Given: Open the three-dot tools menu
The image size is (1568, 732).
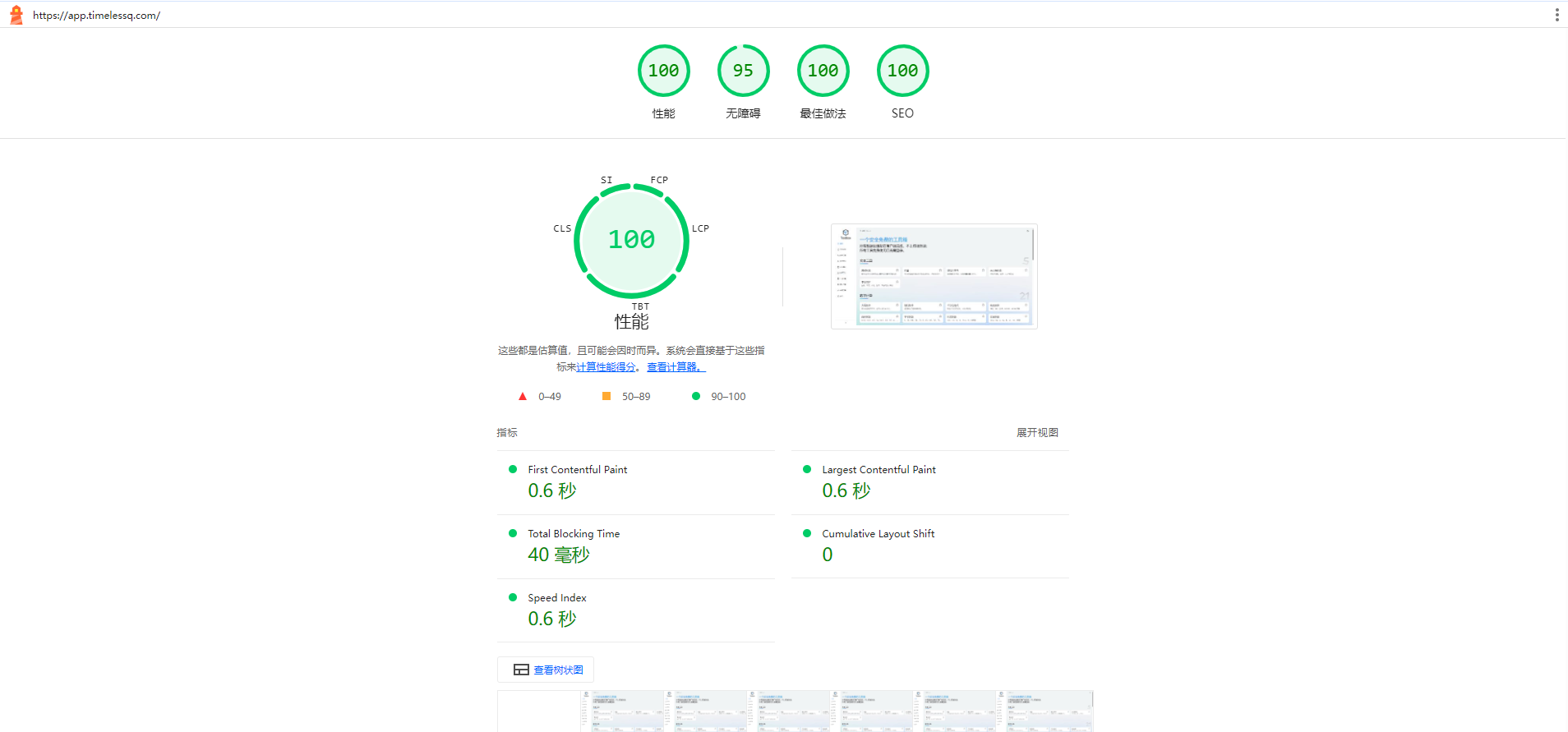Looking at the screenshot, I should (1556, 15).
